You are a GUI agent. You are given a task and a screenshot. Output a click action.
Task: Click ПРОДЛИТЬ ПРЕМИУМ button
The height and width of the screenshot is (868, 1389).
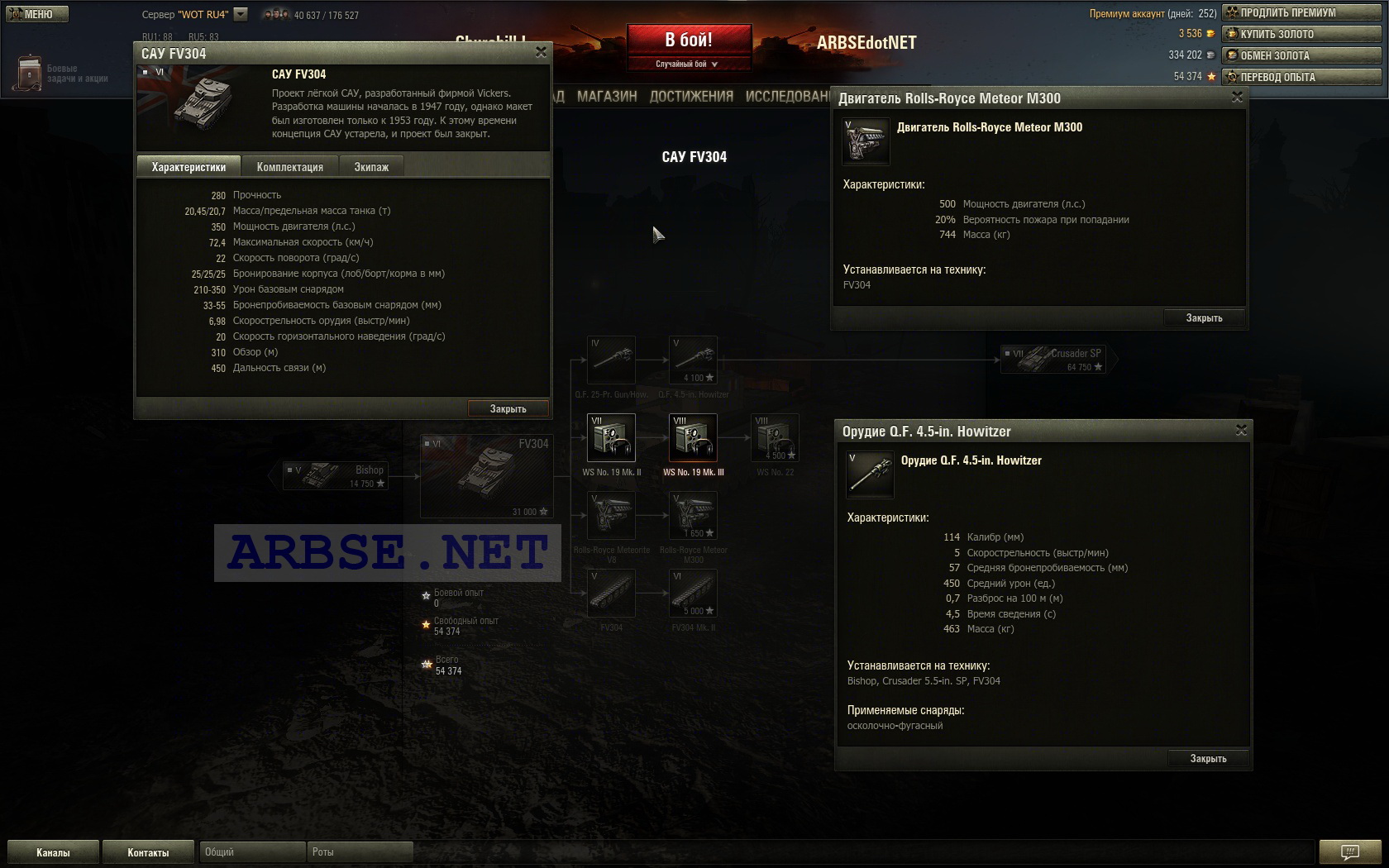click(1301, 12)
